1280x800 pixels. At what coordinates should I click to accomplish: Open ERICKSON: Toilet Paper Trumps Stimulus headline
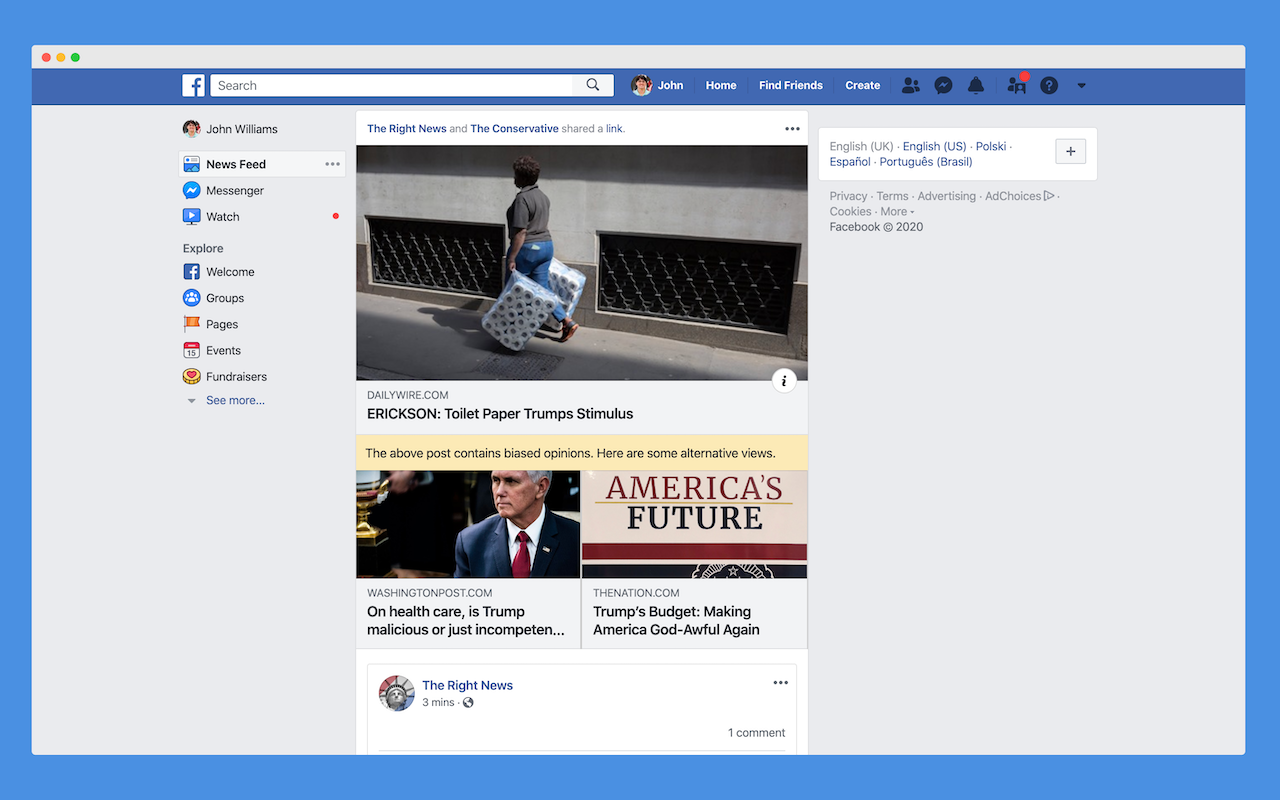click(500, 413)
